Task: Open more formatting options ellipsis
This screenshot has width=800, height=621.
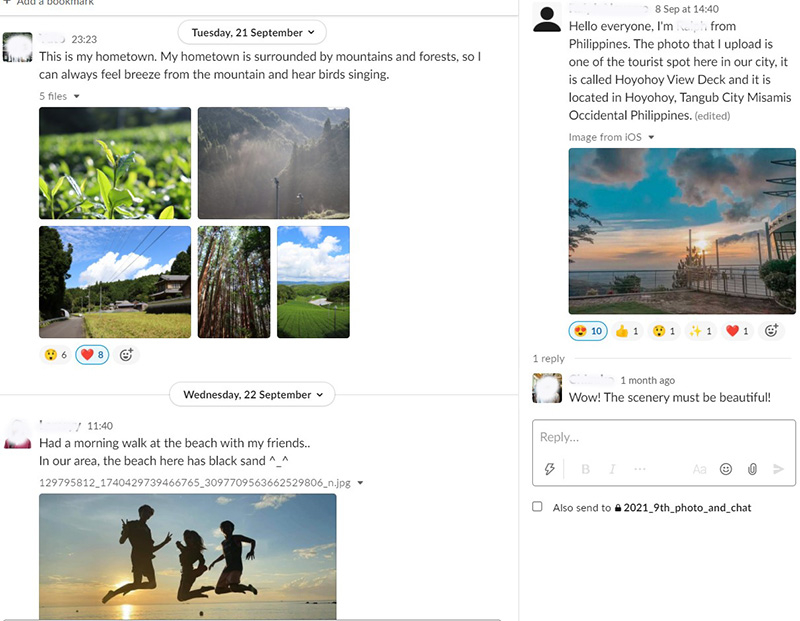Action: coord(640,468)
